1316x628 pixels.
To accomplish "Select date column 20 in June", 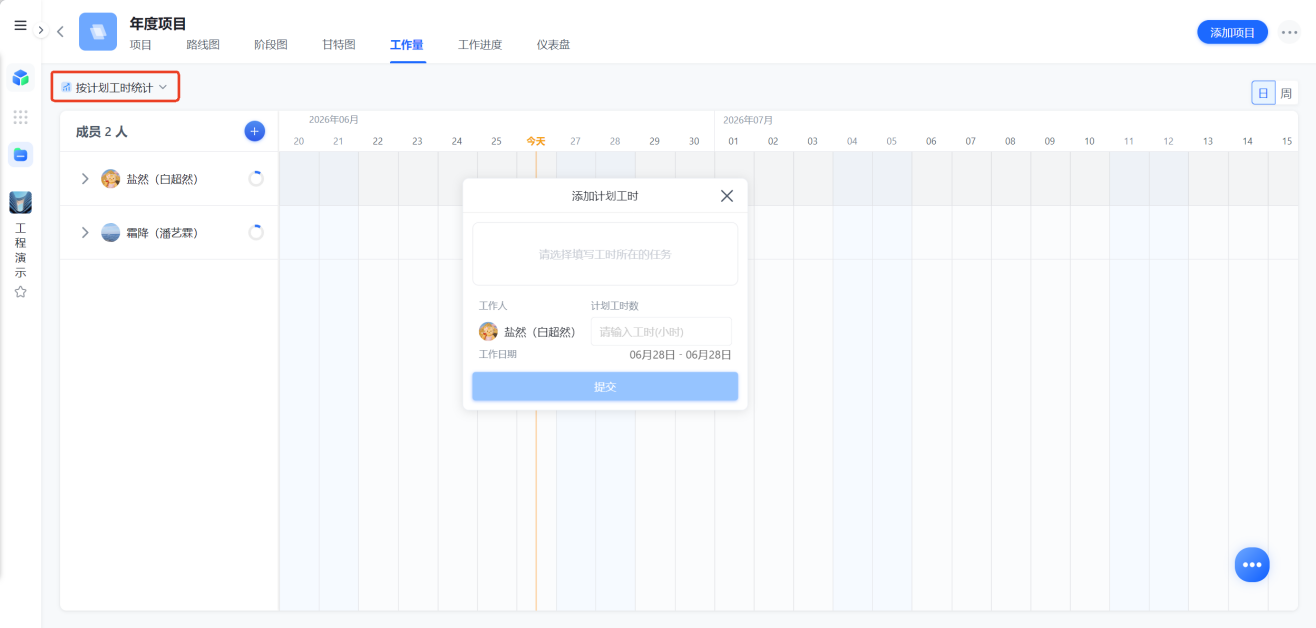I will (x=298, y=141).
